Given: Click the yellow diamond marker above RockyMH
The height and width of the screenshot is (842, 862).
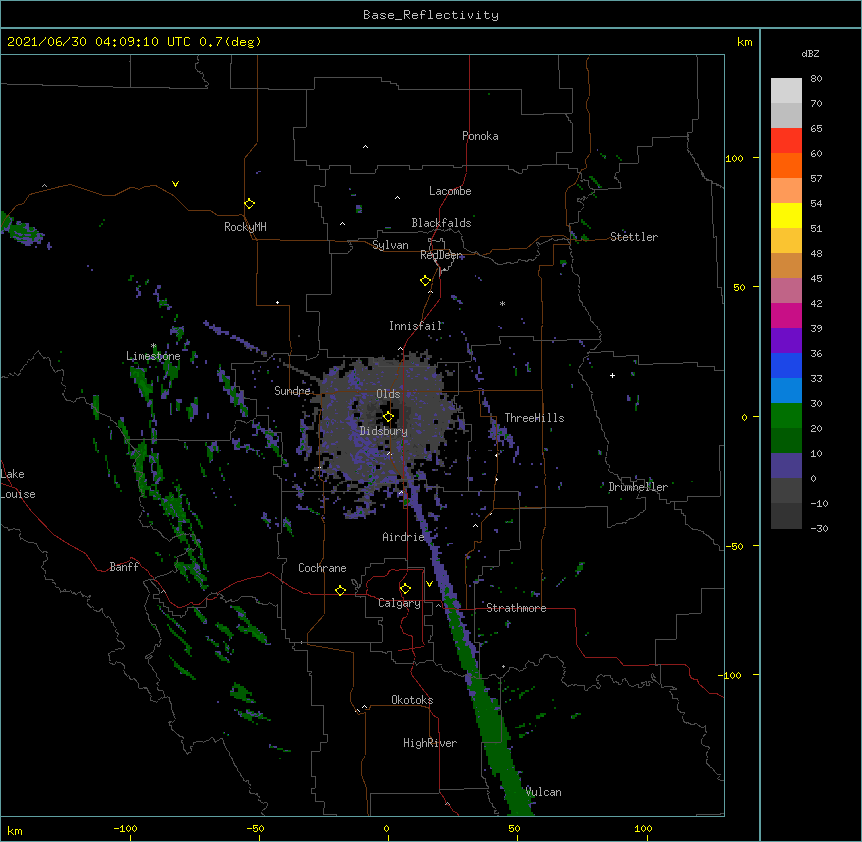Looking at the screenshot, I should click(249, 204).
